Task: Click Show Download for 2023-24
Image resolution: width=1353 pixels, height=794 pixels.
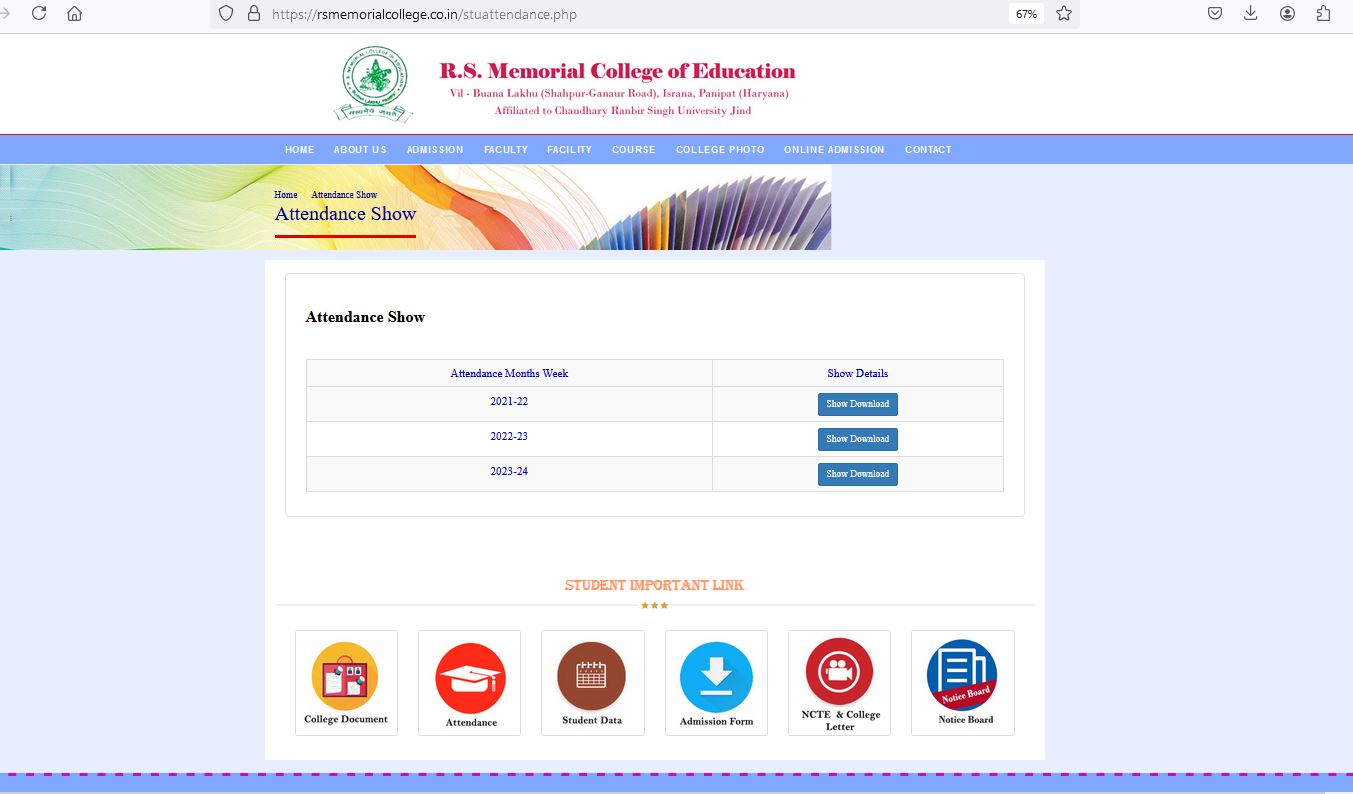Action: tap(857, 474)
